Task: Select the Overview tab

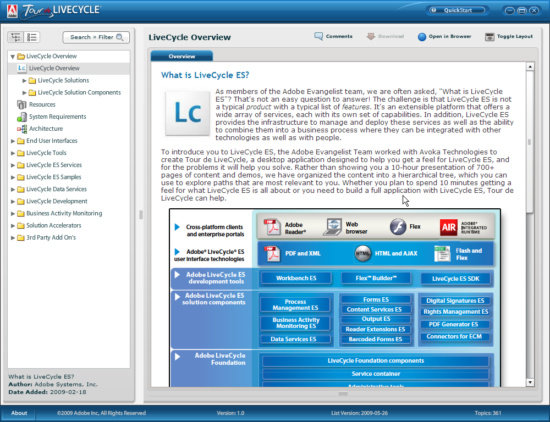Action: click(x=182, y=56)
